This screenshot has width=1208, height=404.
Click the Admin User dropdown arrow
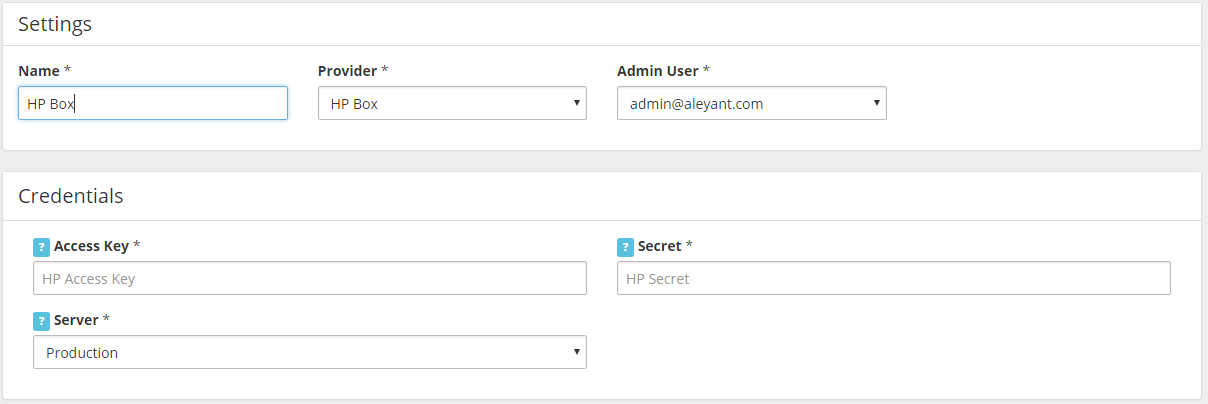tap(876, 103)
